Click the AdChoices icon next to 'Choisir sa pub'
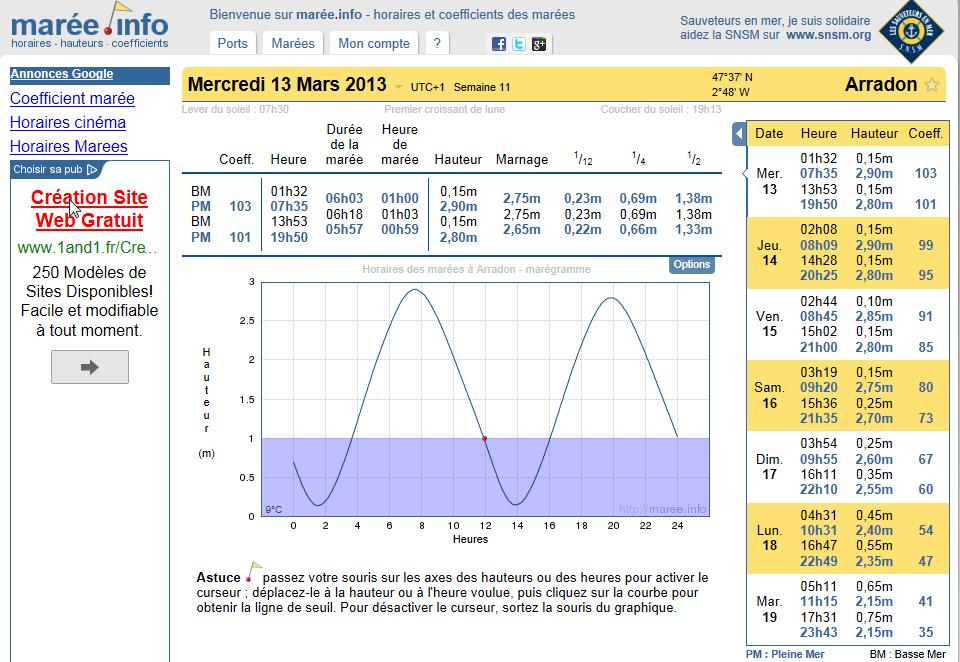Screen dimensions: 960x662 point(93,170)
